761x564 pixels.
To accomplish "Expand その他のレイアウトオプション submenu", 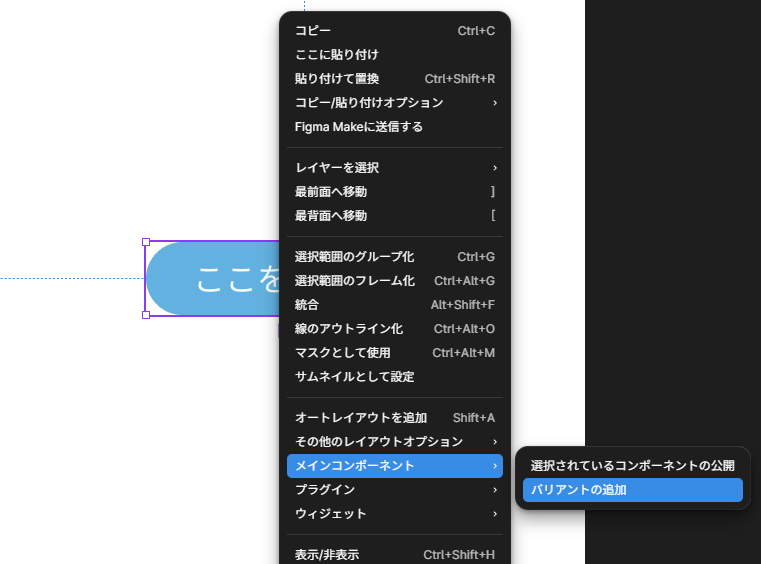I will tap(394, 442).
